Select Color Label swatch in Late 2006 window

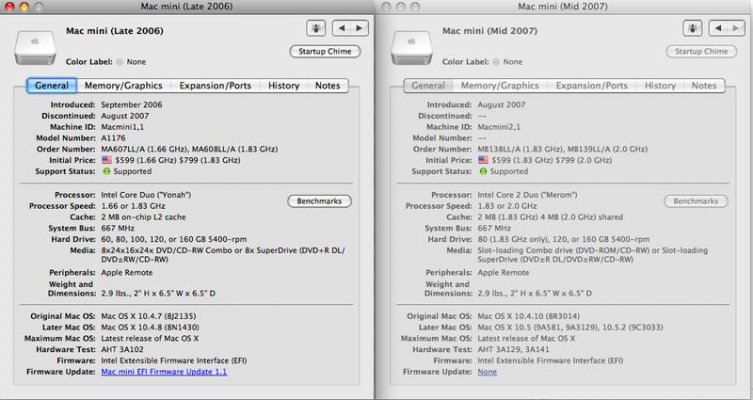[120, 62]
